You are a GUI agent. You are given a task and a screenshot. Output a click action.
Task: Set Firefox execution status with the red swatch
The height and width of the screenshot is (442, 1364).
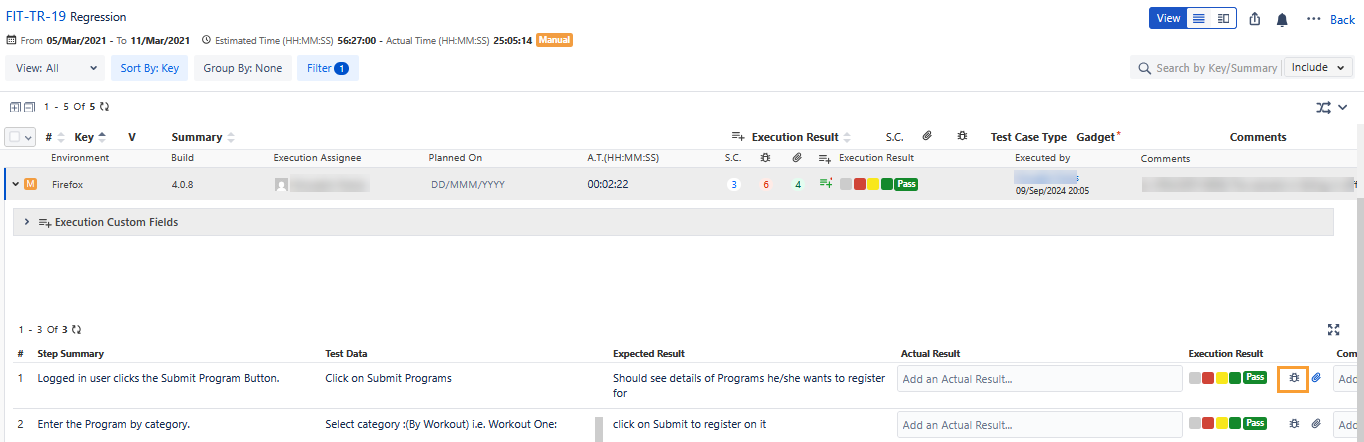pos(860,184)
